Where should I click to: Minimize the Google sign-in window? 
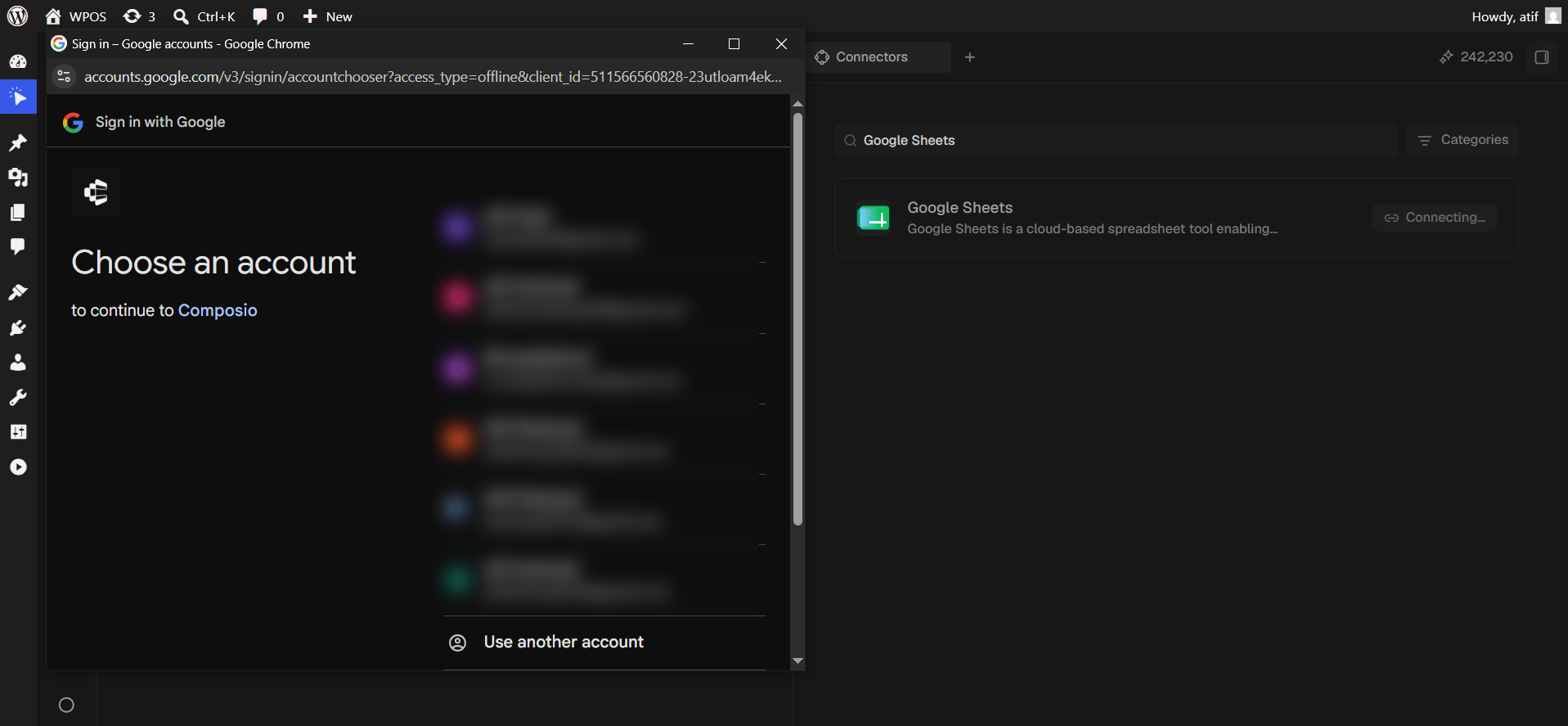tap(689, 44)
